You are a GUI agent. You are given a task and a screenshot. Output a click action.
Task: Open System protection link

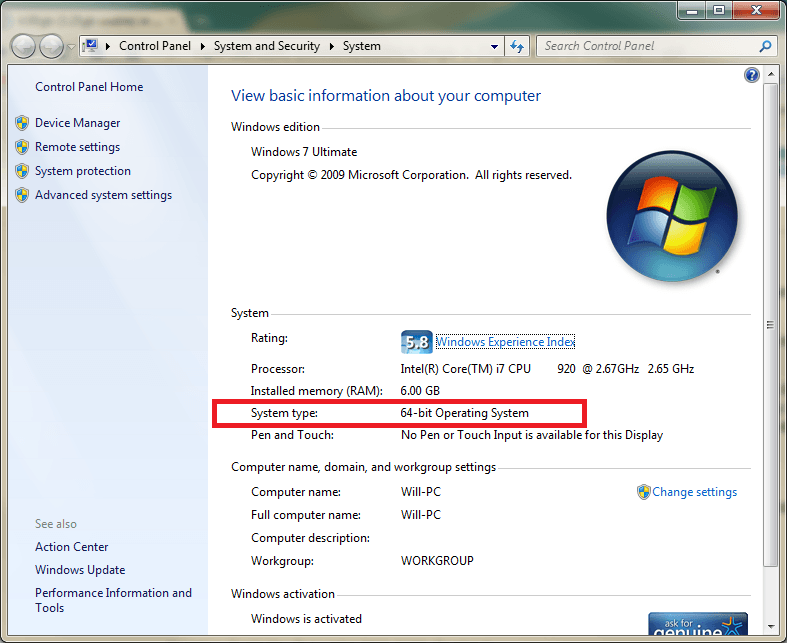83,171
